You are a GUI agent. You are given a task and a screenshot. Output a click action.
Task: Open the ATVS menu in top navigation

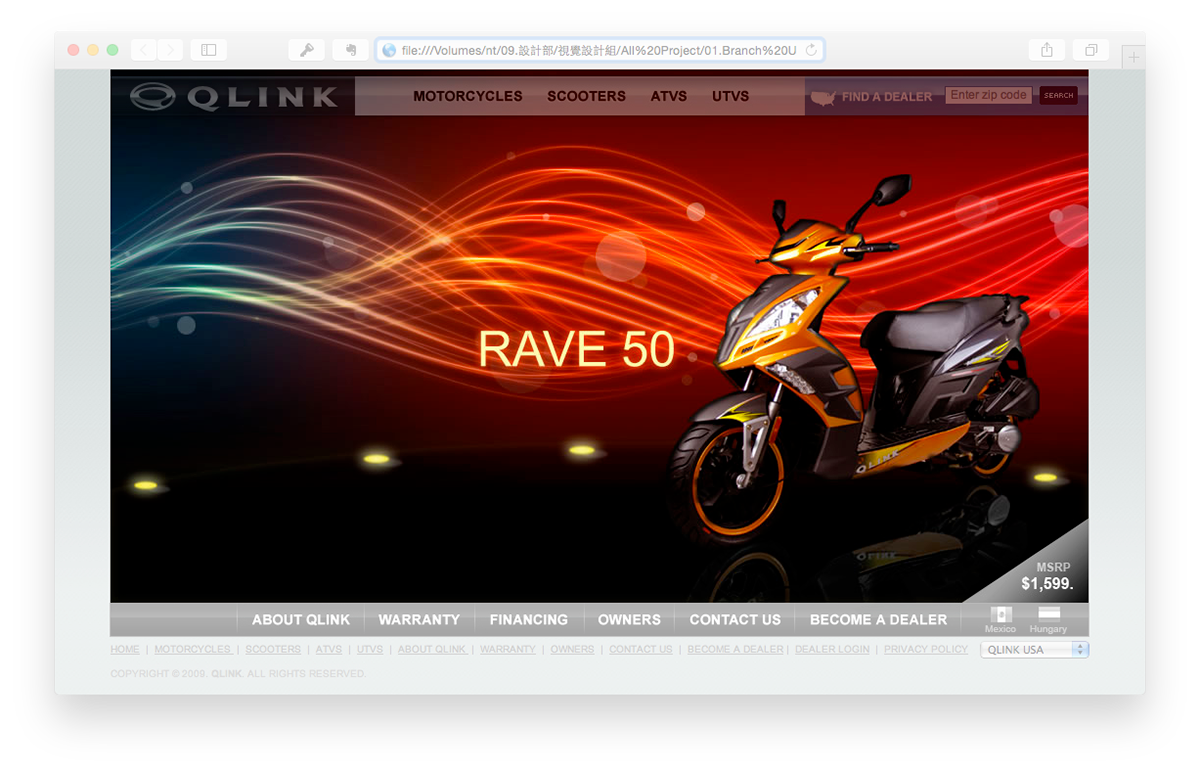[669, 96]
